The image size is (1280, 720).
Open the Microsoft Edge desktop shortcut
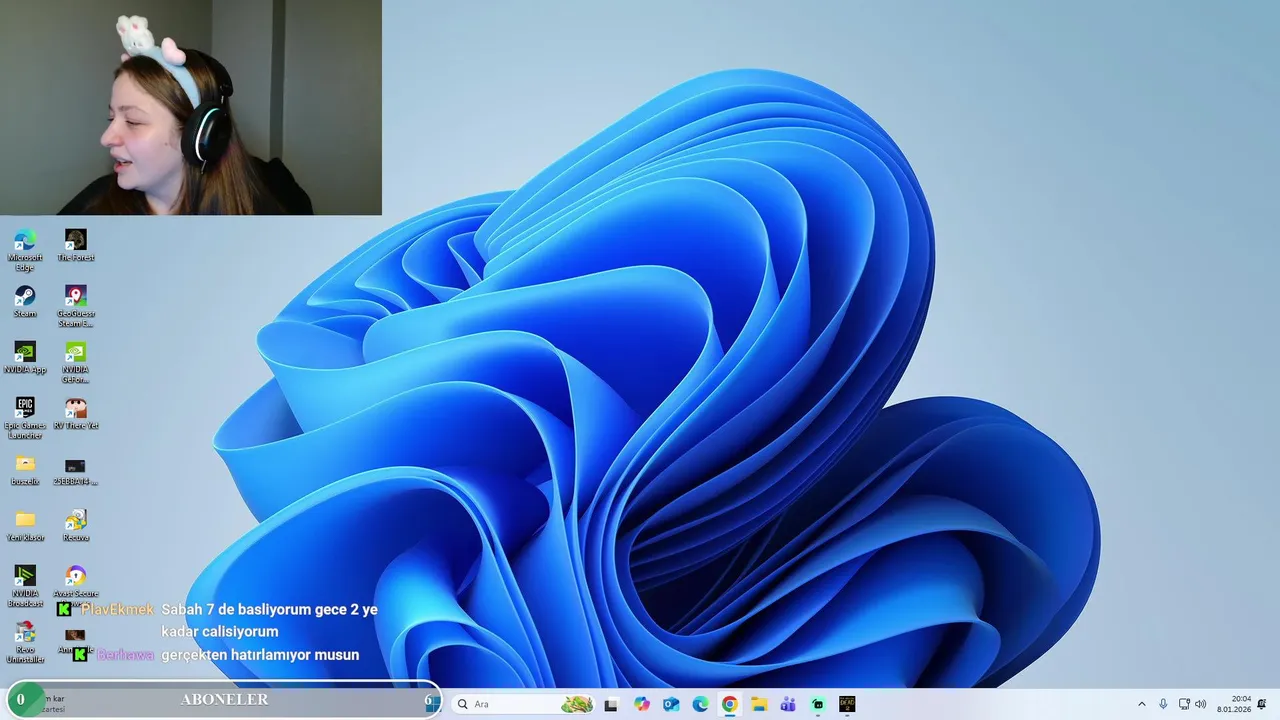click(x=25, y=250)
